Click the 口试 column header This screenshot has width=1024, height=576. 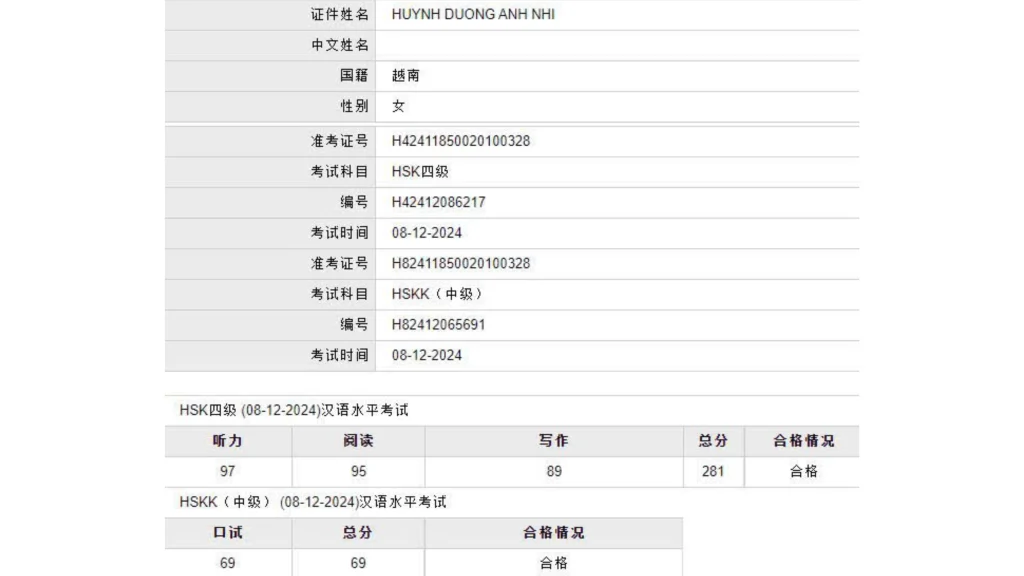point(228,533)
